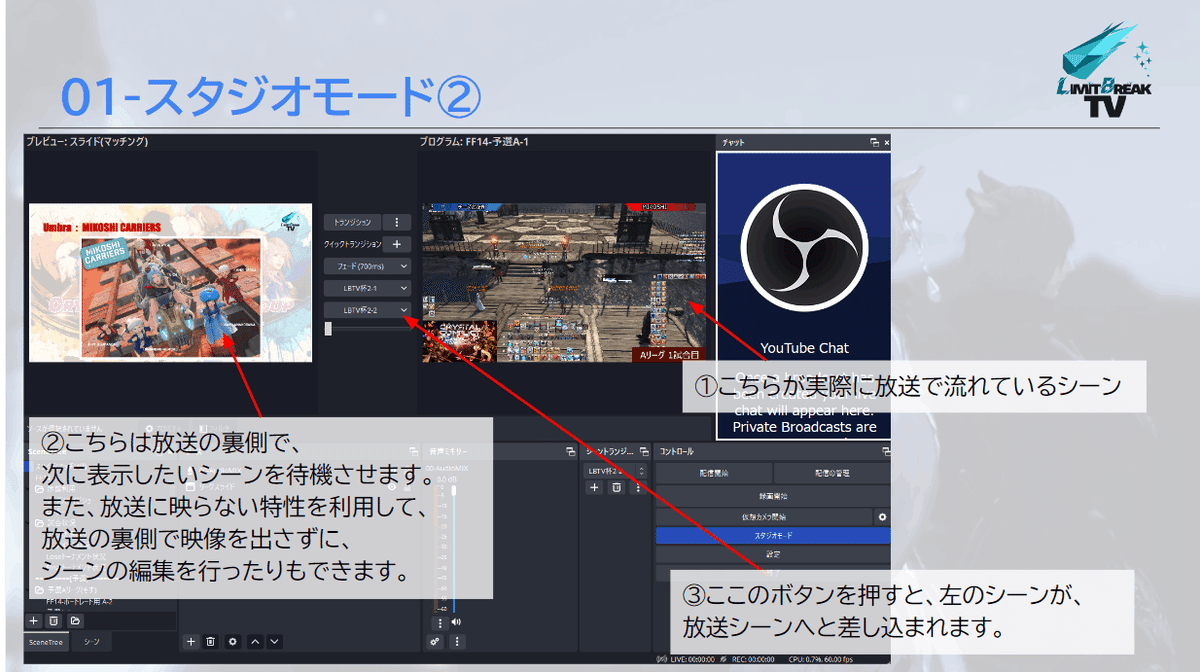Add a new source with plus icon

point(192,641)
